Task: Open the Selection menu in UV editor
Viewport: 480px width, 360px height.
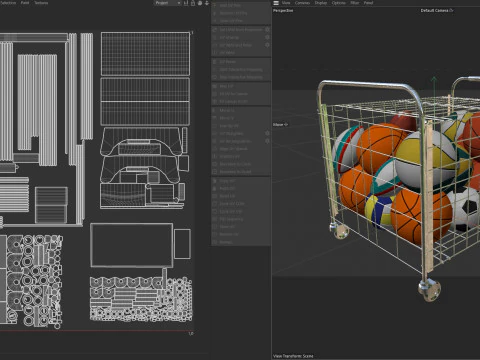Action: (x=7, y=3)
